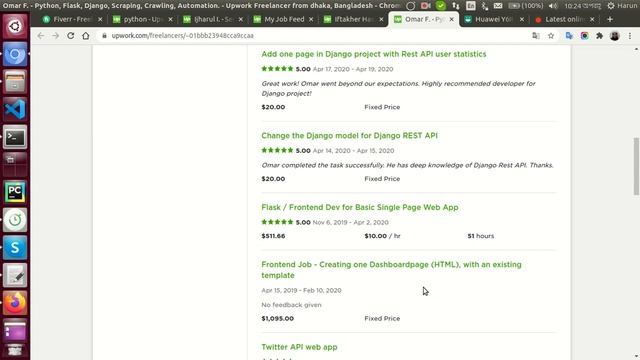Screen dimensions: 640x360
Task: Launch Firefox from the dock
Action: (x=15, y=303)
